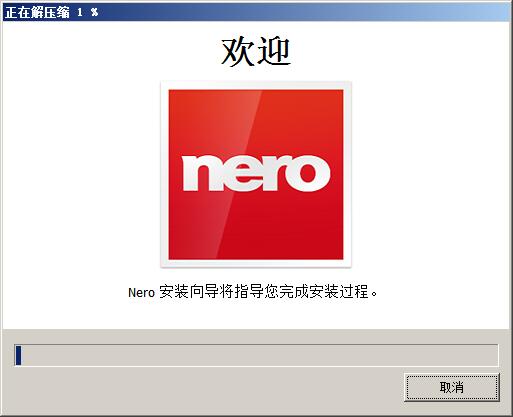Select the letter n in nero logo
Screen dimensions: 513x417
pos(202,173)
